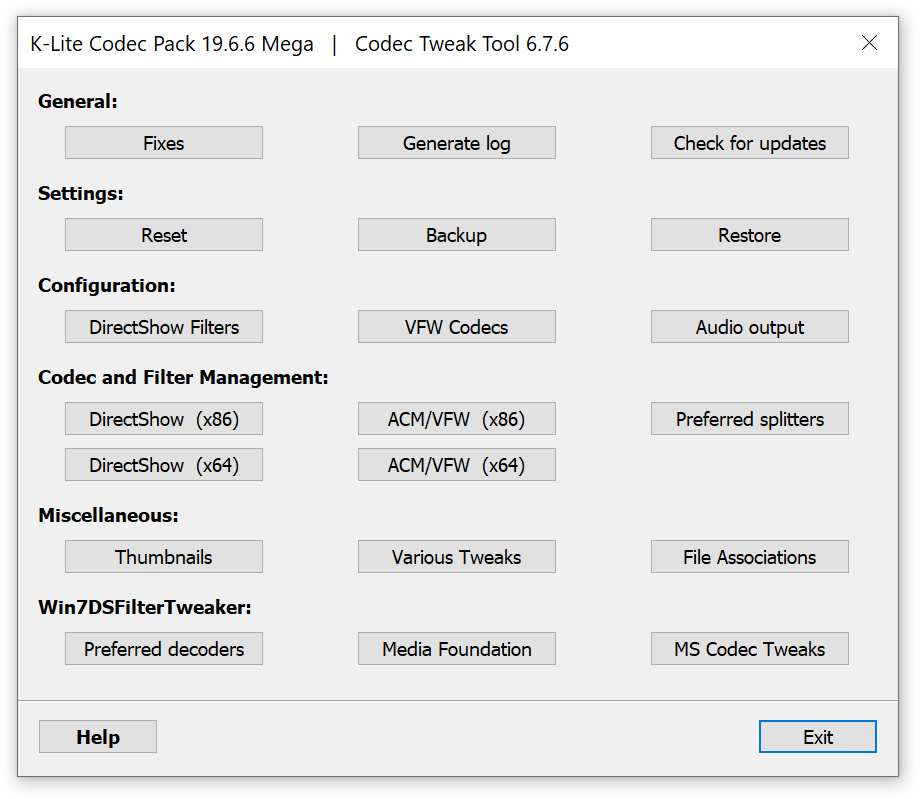The width and height of the screenshot is (920, 799).
Task: Manage ACM/VFW (x86) codecs
Action: tap(456, 418)
